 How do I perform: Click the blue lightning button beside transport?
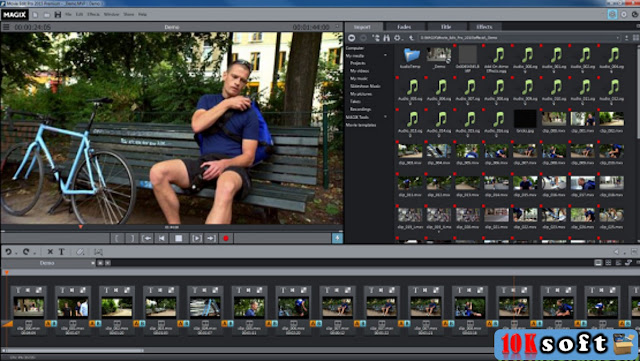(337, 238)
